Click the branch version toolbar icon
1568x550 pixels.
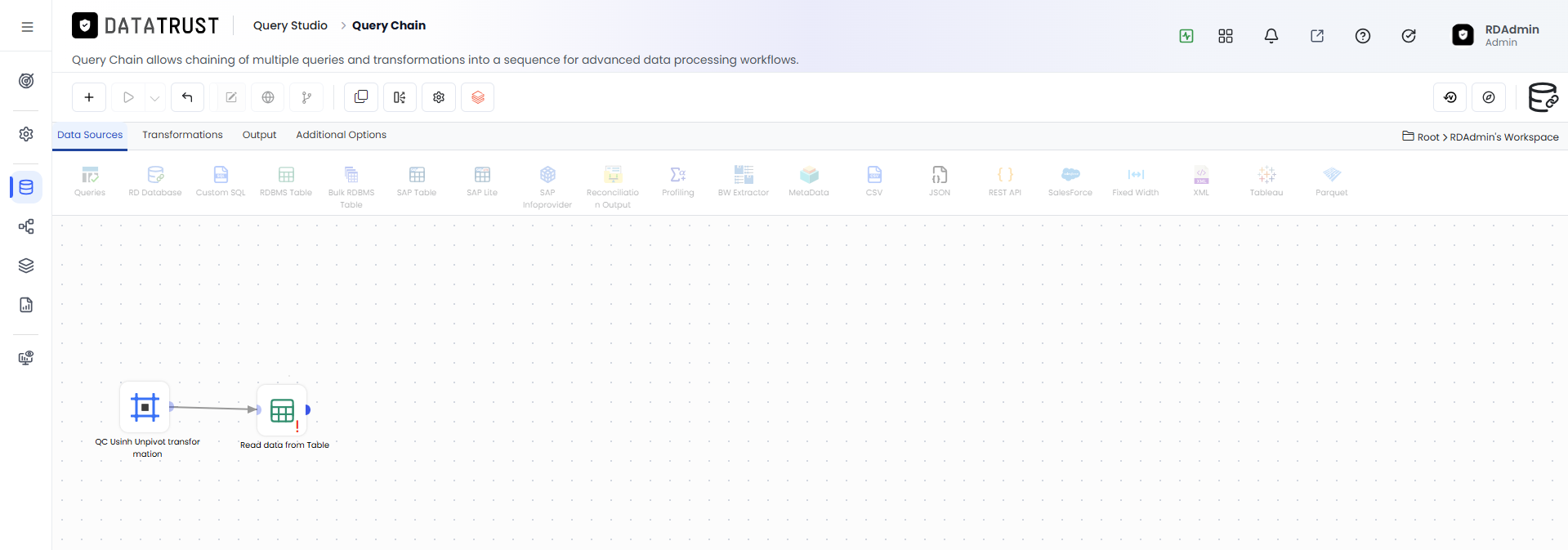click(306, 97)
